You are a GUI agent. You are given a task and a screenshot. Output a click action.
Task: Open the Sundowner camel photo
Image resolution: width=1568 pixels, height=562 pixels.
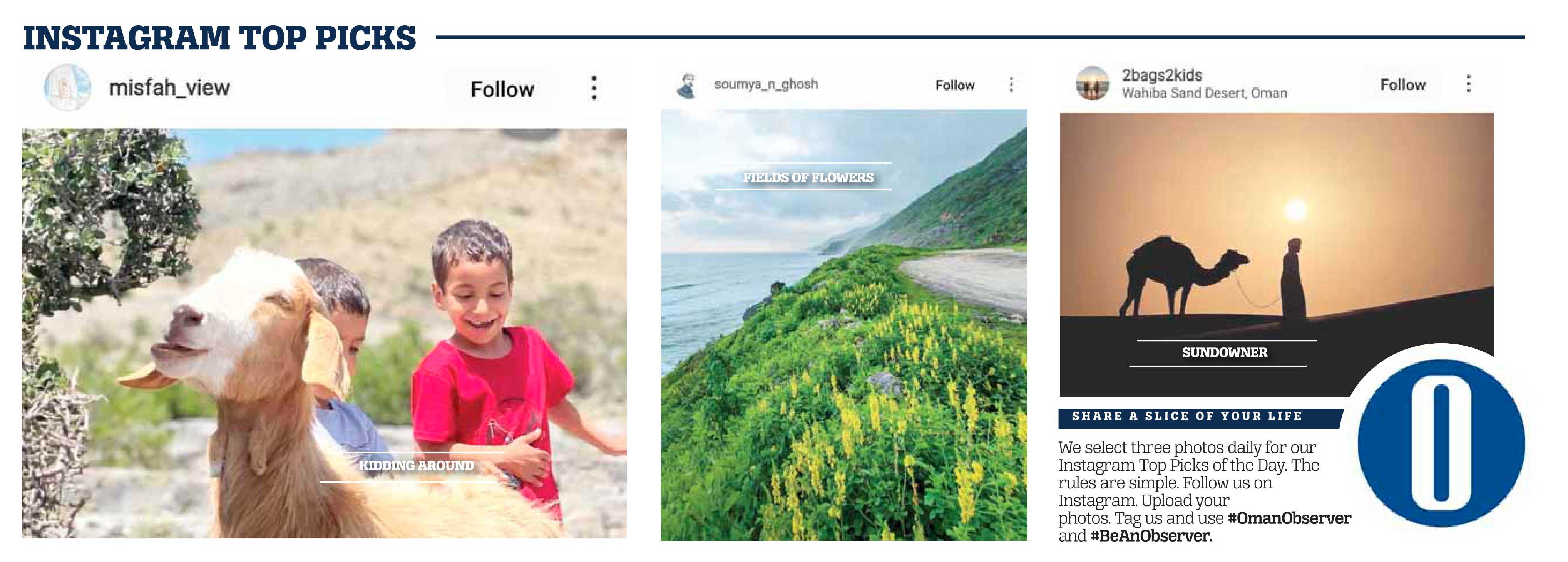tap(1277, 255)
